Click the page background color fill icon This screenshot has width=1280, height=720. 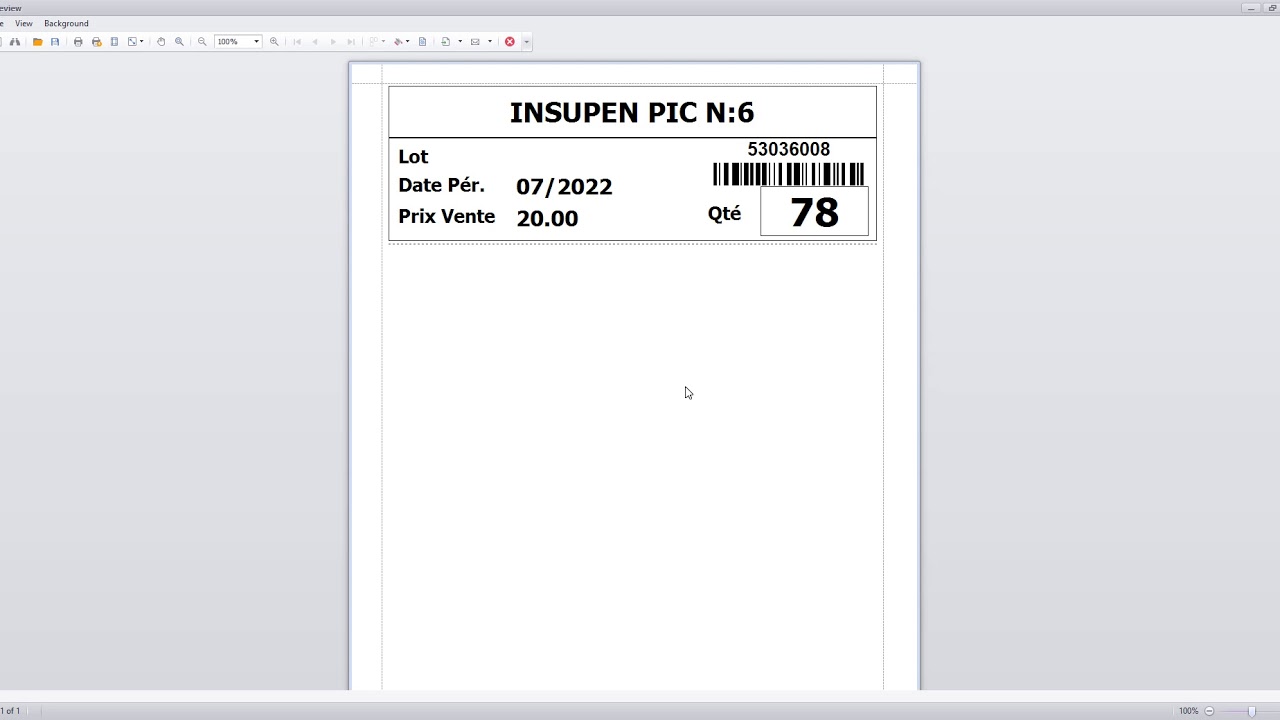tap(397, 42)
